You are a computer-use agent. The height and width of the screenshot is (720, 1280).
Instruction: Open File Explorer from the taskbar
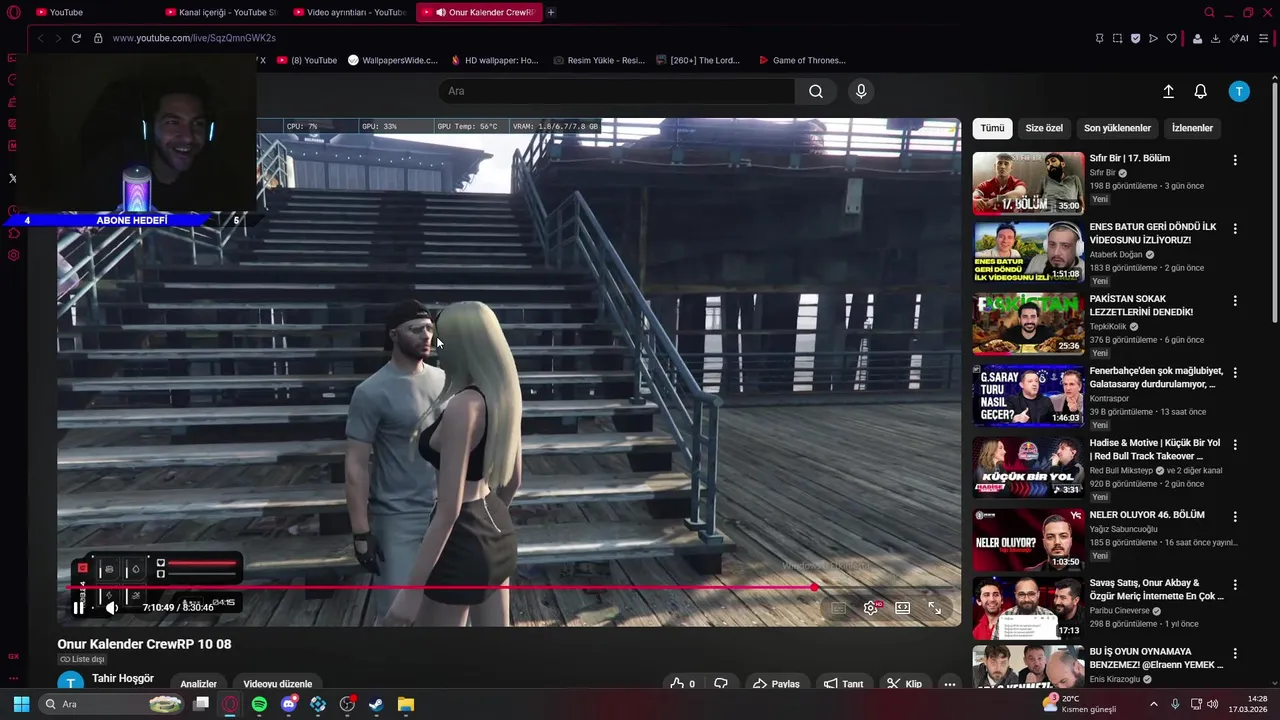[x=406, y=704]
